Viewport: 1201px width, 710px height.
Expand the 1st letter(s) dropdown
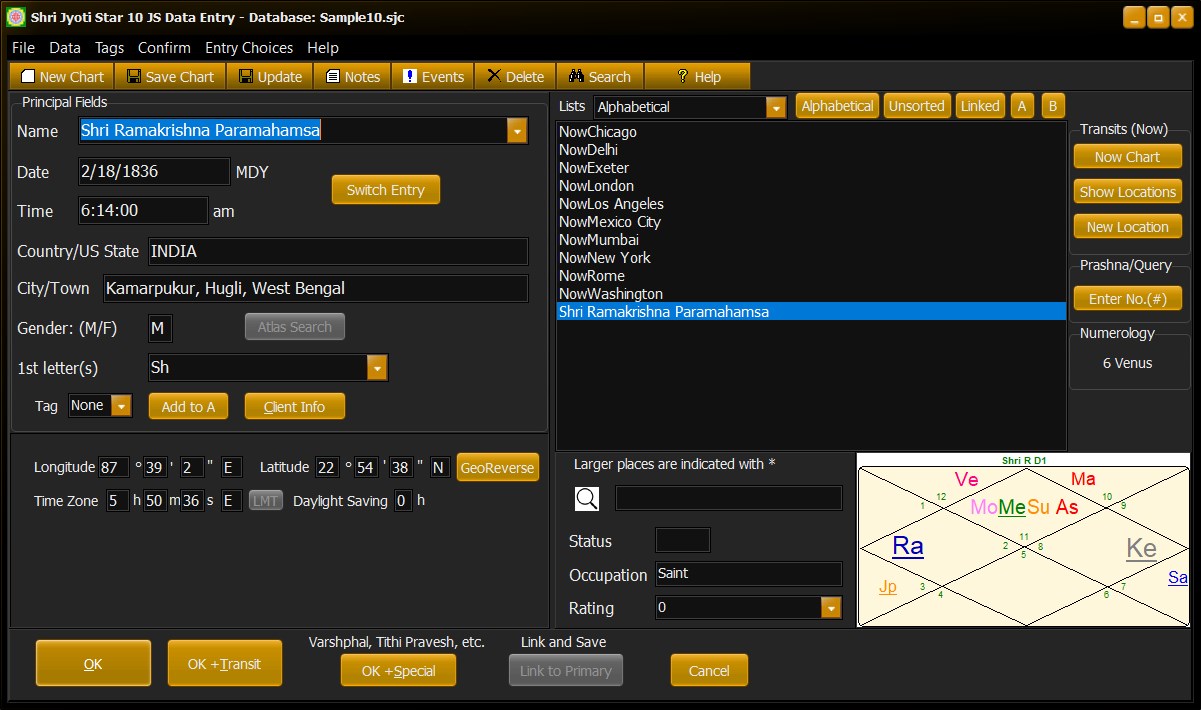coord(378,368)
